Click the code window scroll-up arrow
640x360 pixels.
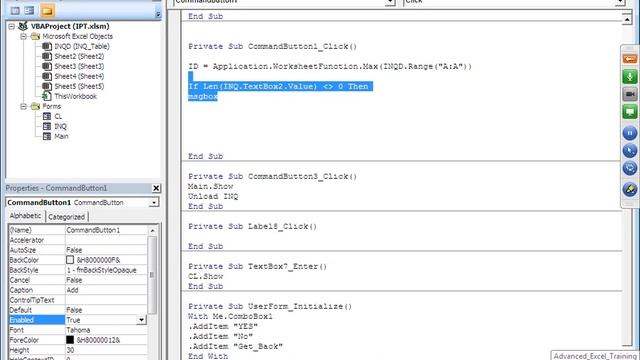tap(627, 19)
